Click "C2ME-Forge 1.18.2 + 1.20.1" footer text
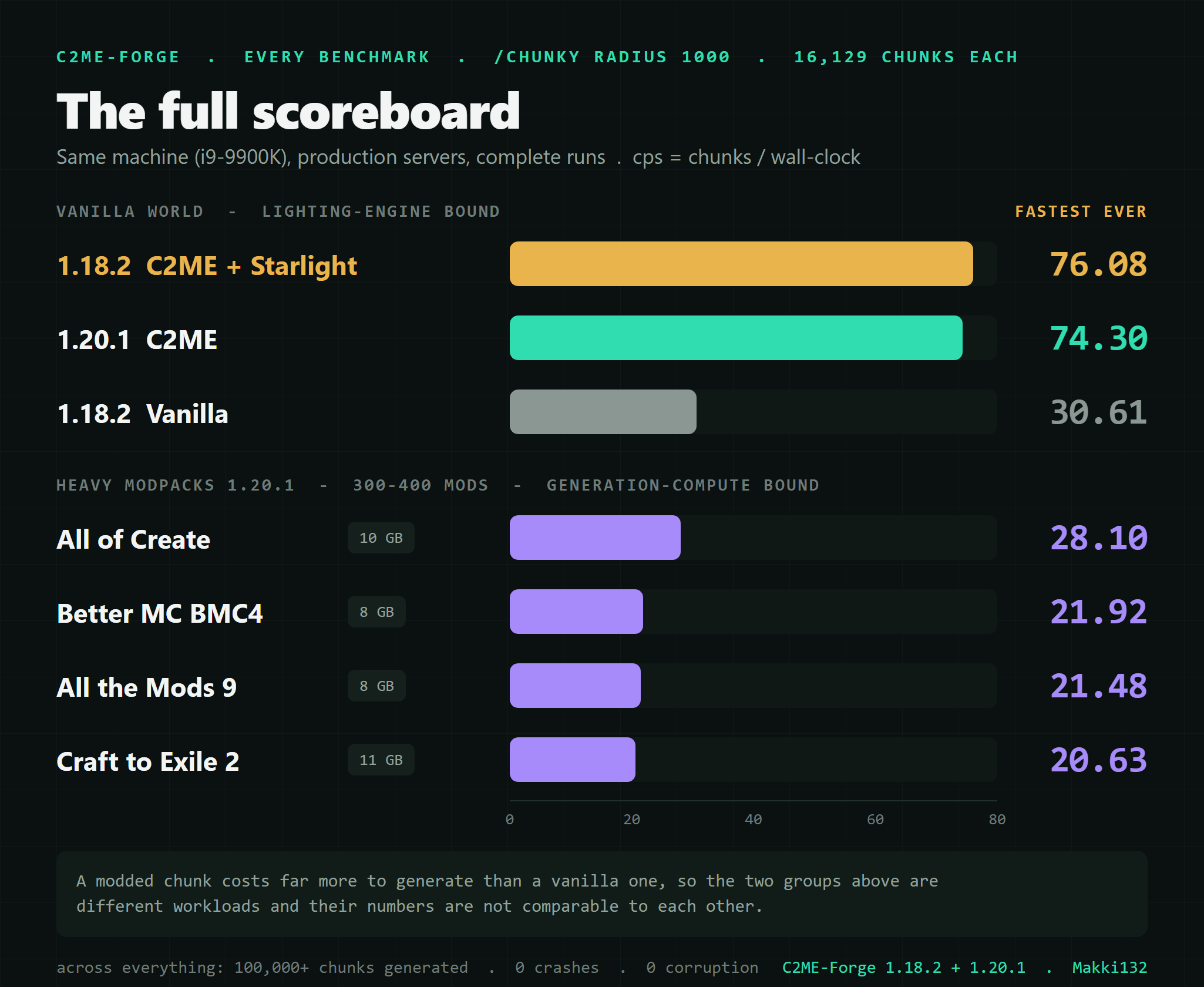Screen dimensions: 1204x987 pyautogui.click(x=904, y=968)
